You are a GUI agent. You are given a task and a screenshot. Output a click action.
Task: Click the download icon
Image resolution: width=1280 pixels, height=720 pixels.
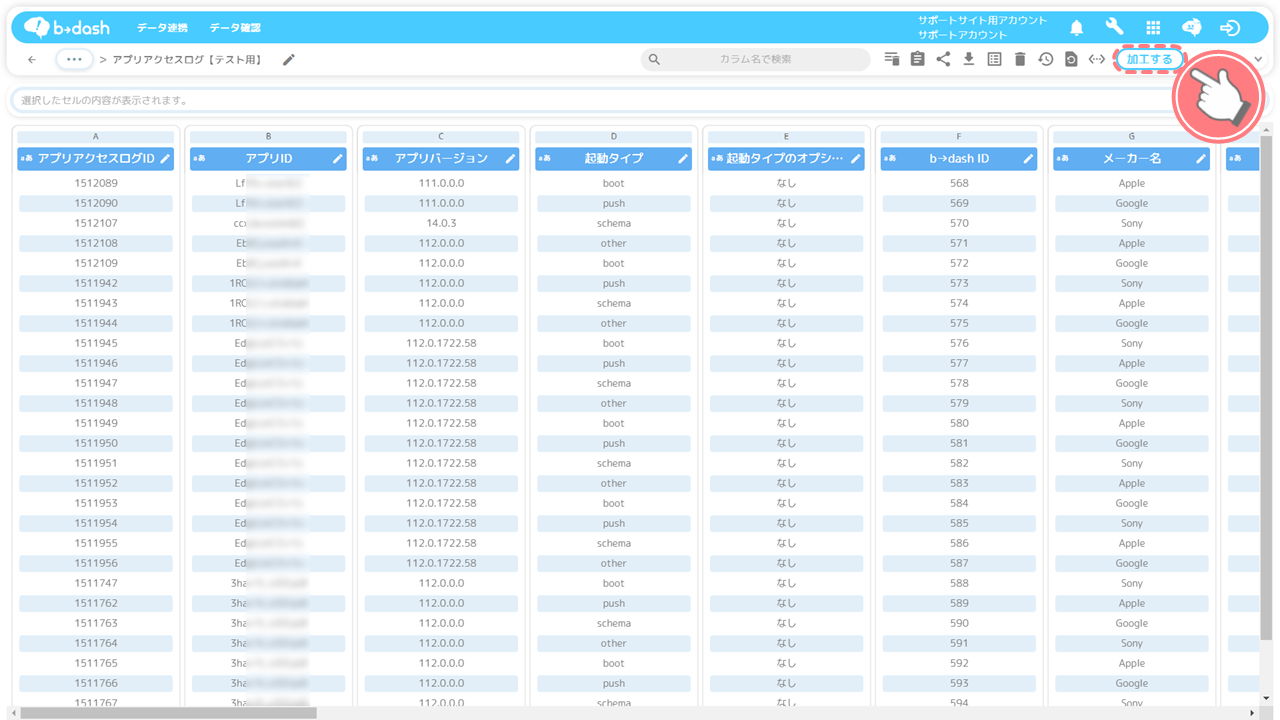pyautogui.click(x=969, y=60)
